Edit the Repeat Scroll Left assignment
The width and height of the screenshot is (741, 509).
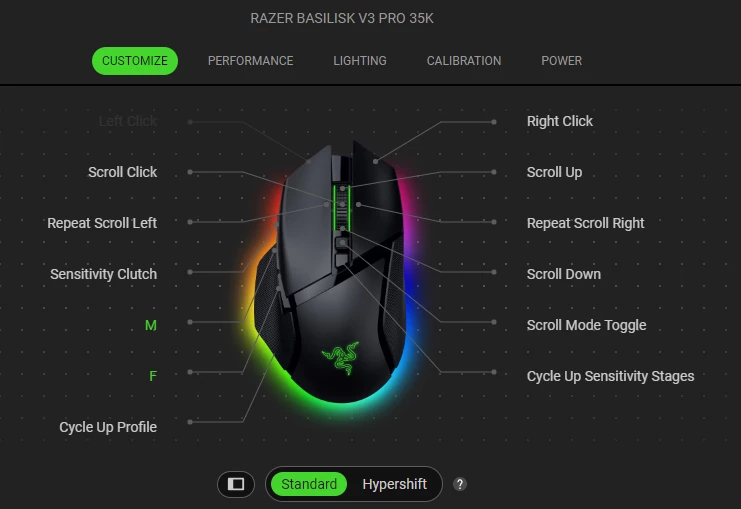(102, 223)
